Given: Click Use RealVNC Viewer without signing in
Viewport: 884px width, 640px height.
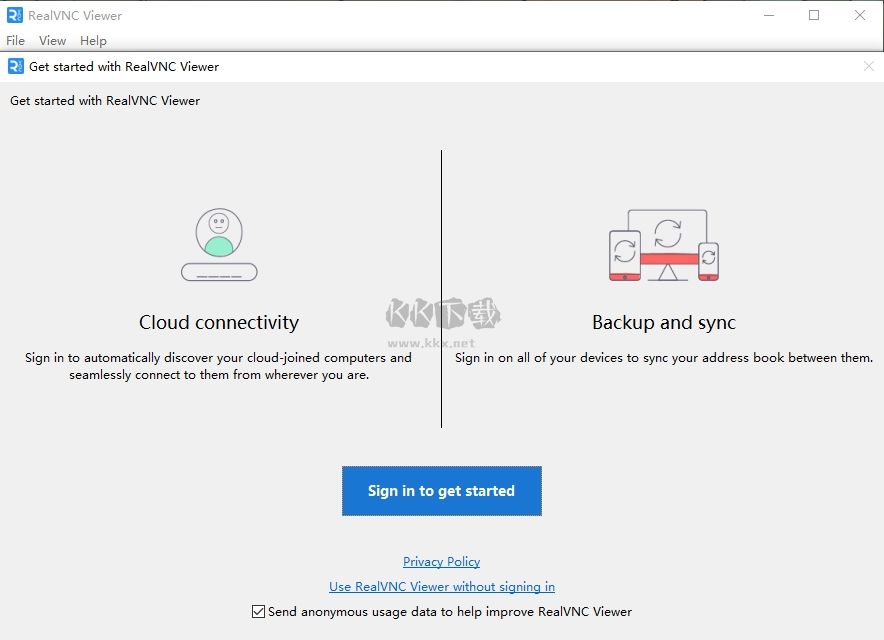Looking at the screenshot, I should (x=441, y=586).
